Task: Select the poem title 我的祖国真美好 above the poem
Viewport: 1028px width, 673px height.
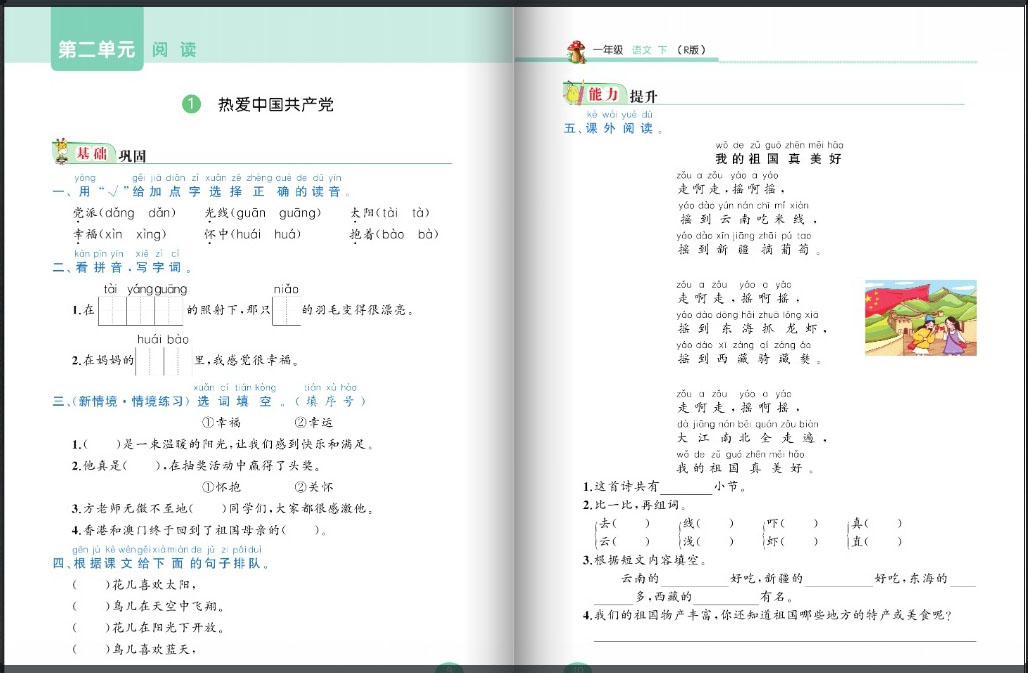Action: (x=778, y=159)
